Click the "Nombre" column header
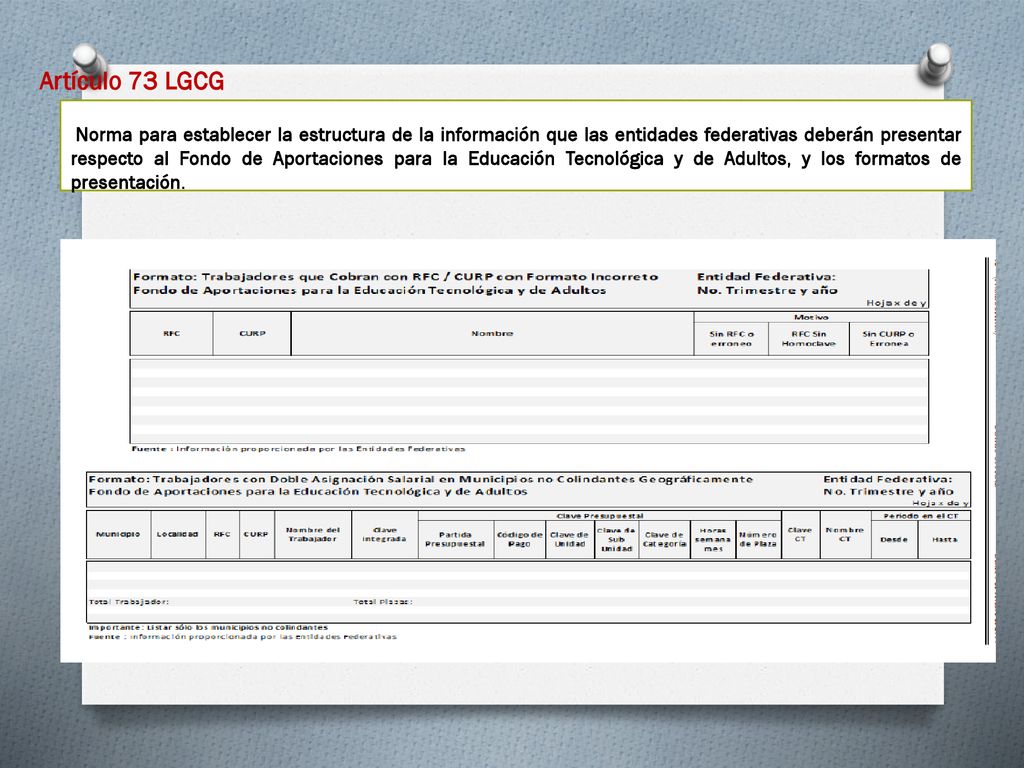The width and height of the screenshot is (1024, 768). (x=492, y=334)
